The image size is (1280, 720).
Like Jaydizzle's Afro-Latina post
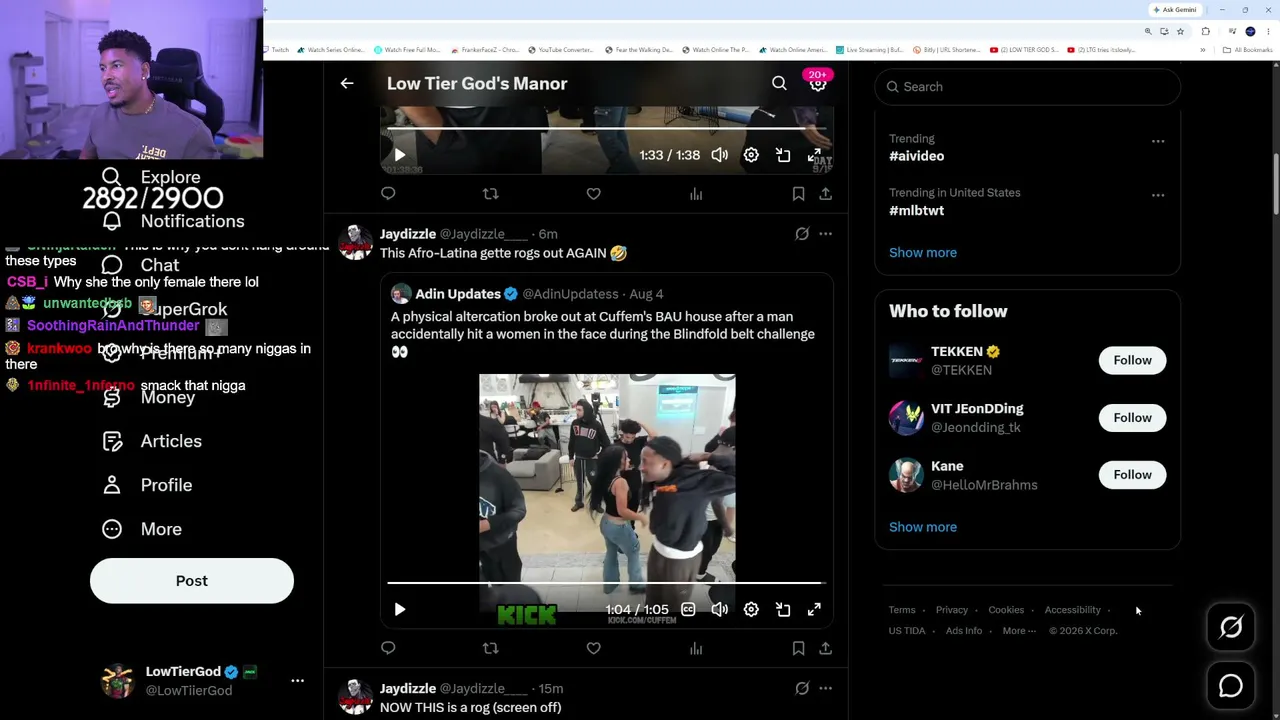coord(593,648)
